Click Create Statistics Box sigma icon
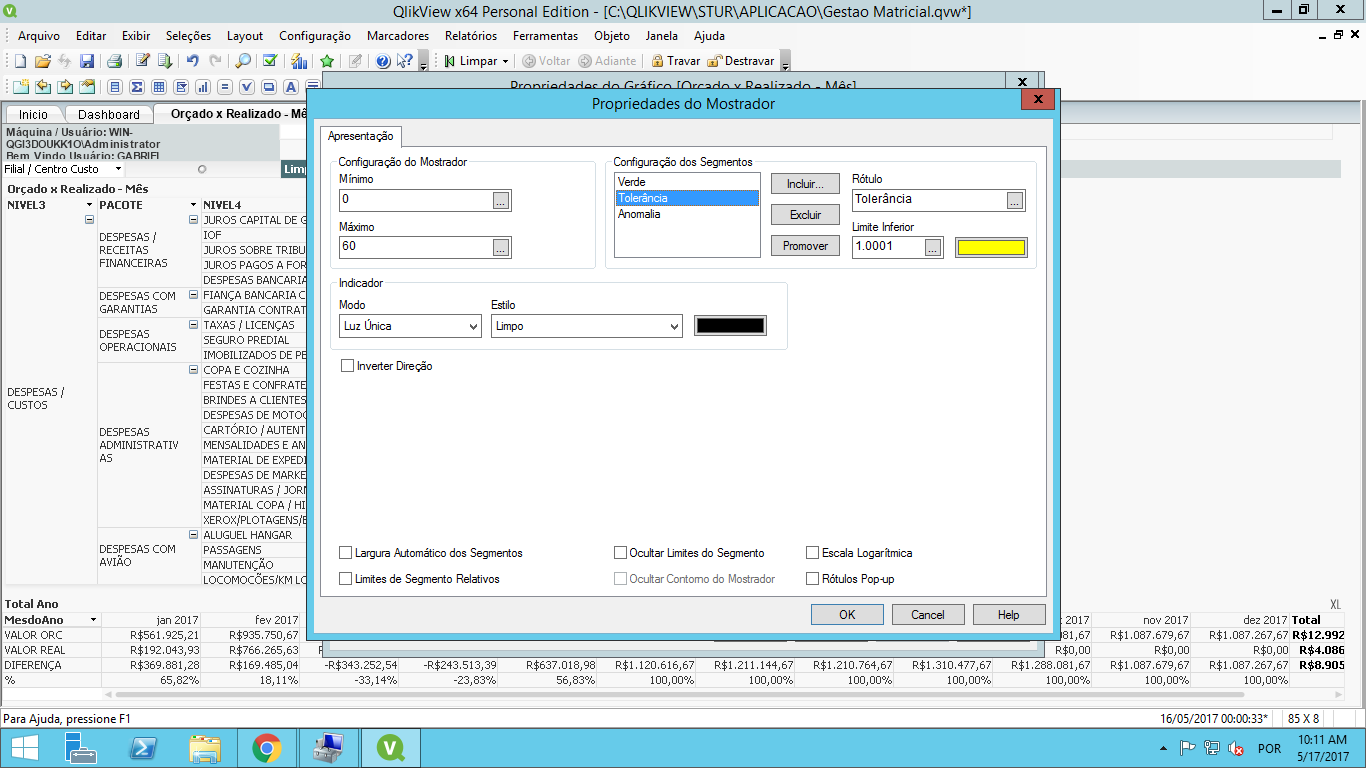 [137, 87]
